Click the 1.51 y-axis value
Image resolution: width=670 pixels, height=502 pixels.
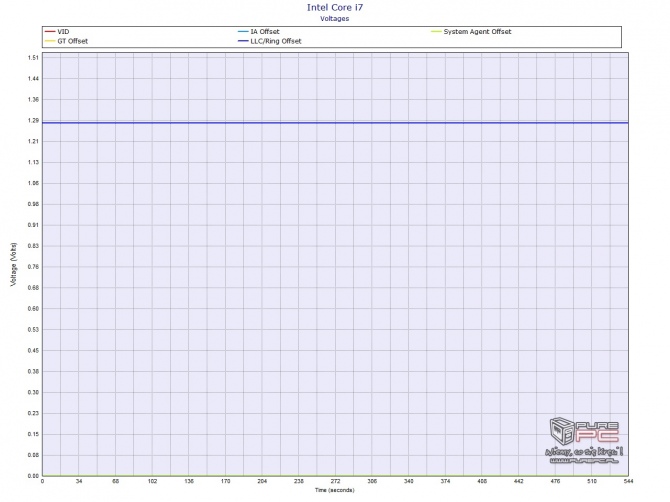click(x=33, y=58)
